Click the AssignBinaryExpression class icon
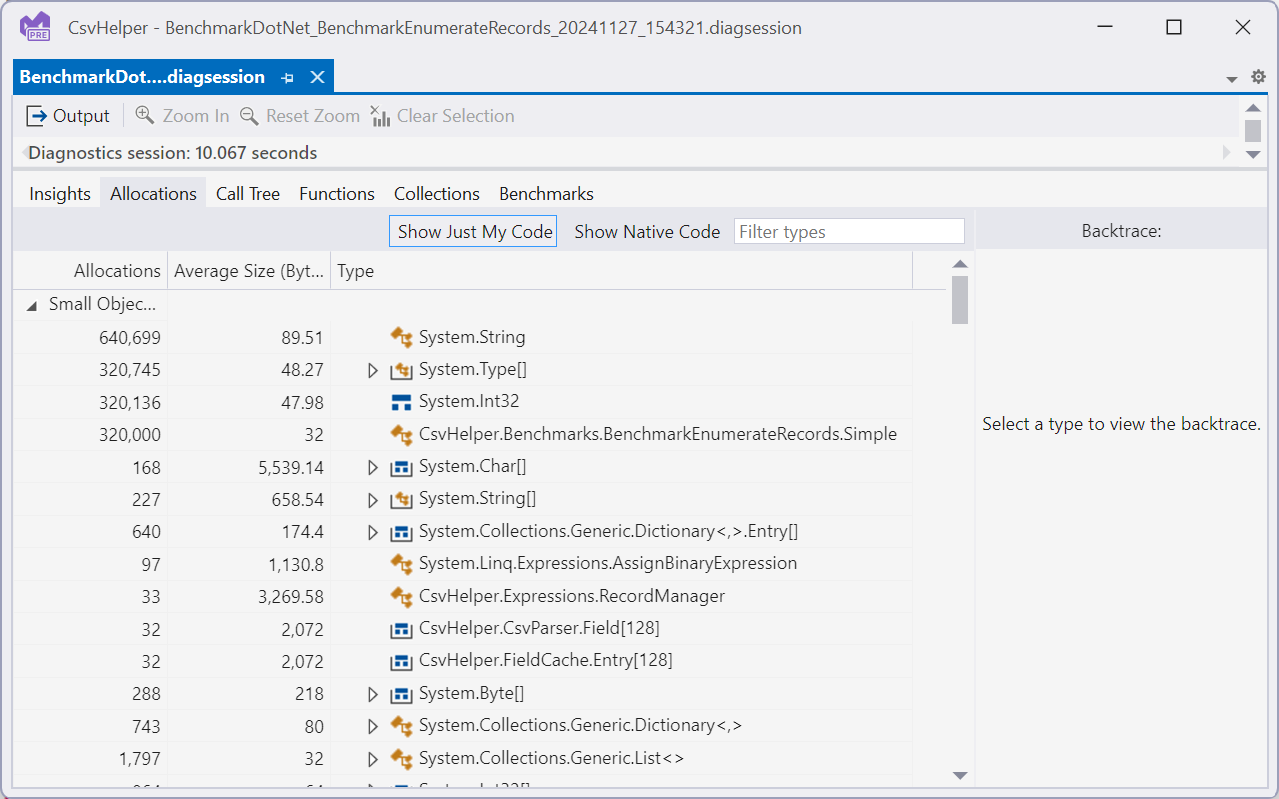The image size is (1279, 799). click(402, 564)
